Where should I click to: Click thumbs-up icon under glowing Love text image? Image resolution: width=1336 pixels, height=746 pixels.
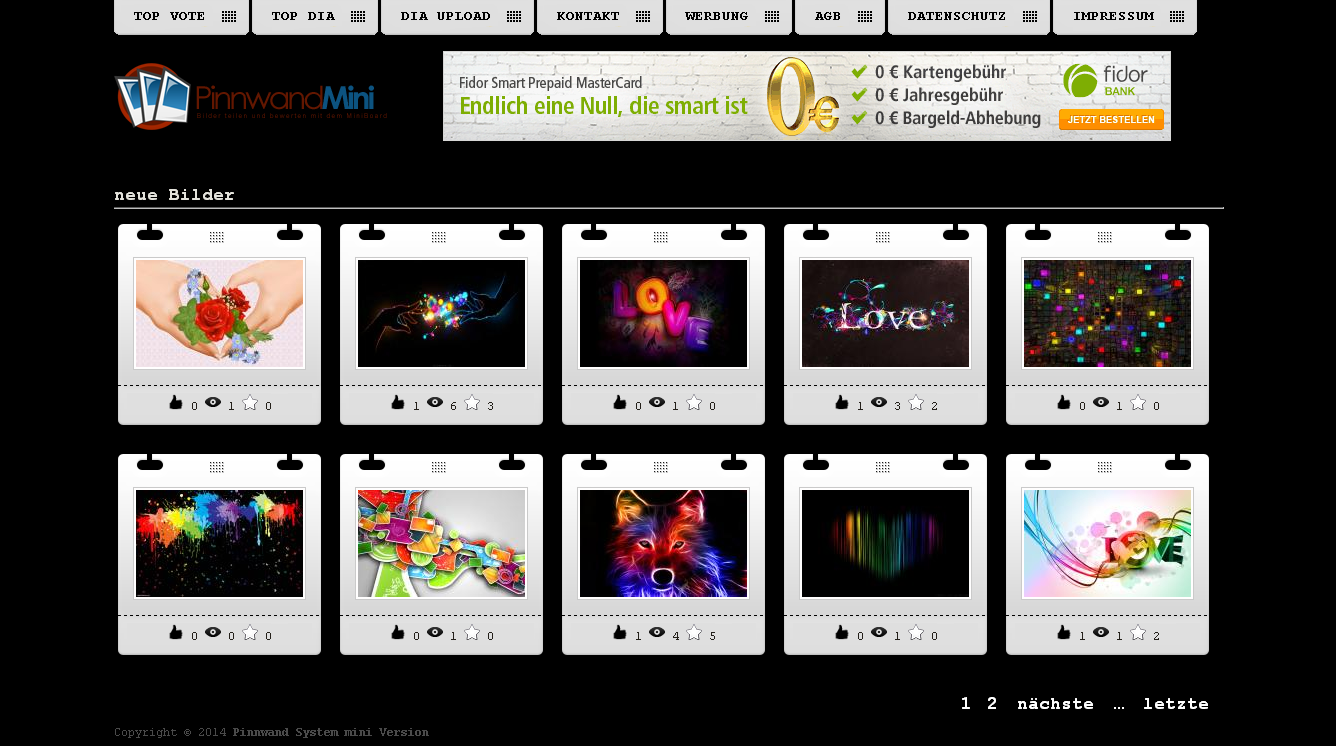(842, 403)
